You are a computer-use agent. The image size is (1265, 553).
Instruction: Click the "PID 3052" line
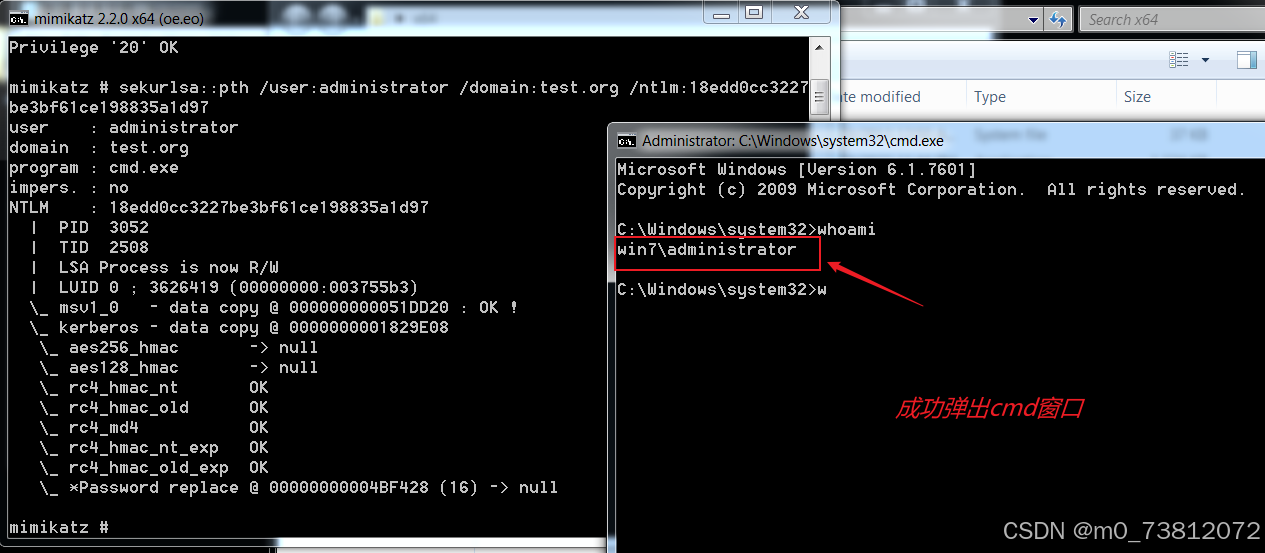click(89, 228)
